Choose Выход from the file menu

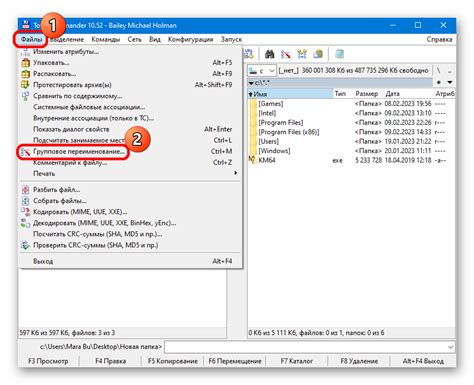point(130,261)
